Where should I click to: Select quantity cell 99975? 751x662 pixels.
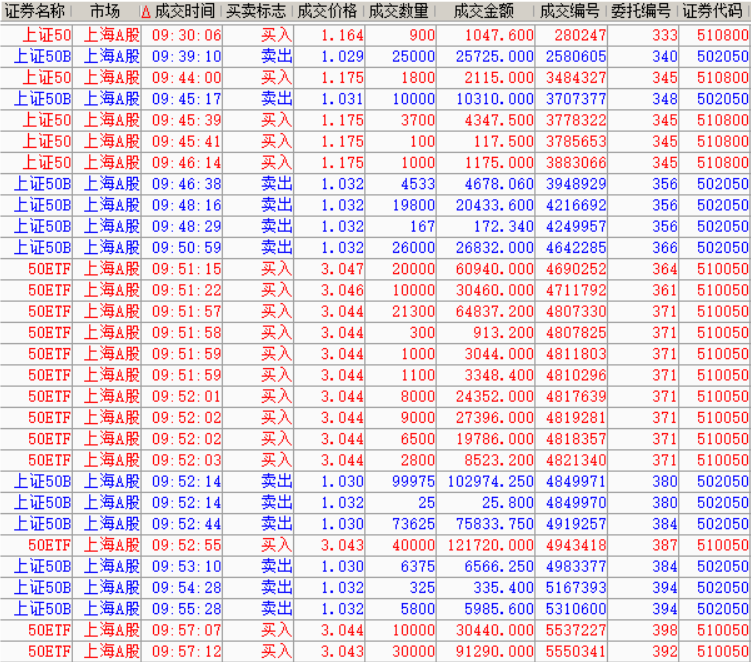pyautogui.click(x=413, y=481)
